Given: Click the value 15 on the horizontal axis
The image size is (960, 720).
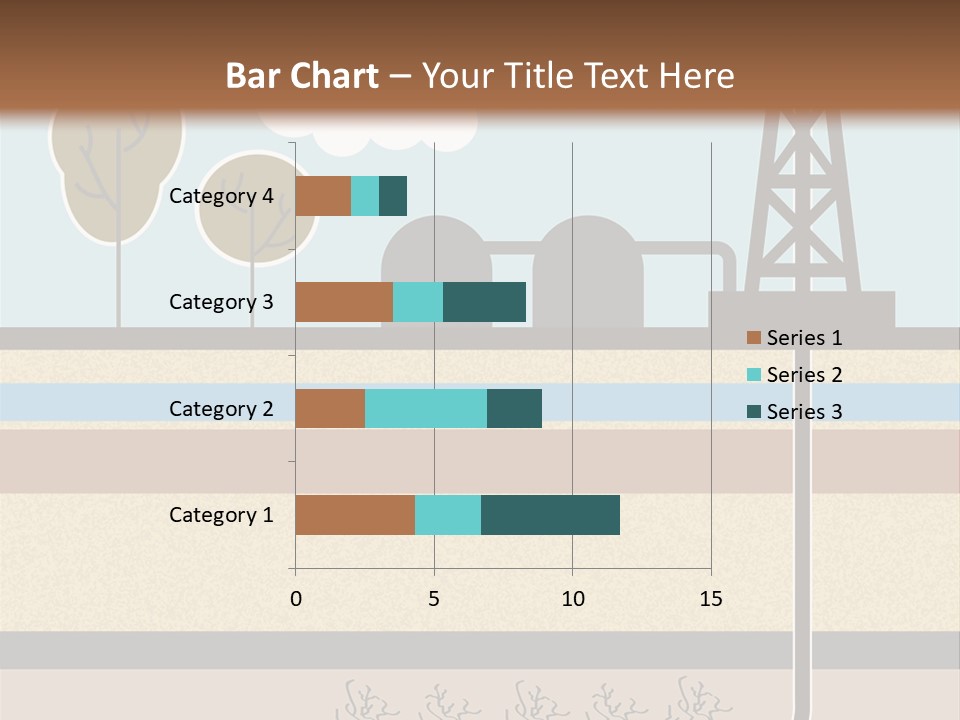Looking at the screenshot, I should (711, 599).
